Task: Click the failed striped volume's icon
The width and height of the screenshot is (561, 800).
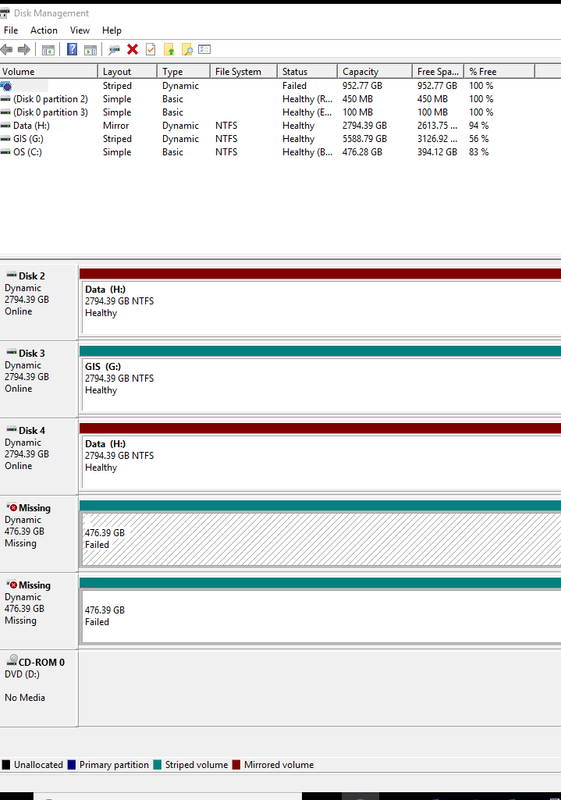Action: point(7,86)
